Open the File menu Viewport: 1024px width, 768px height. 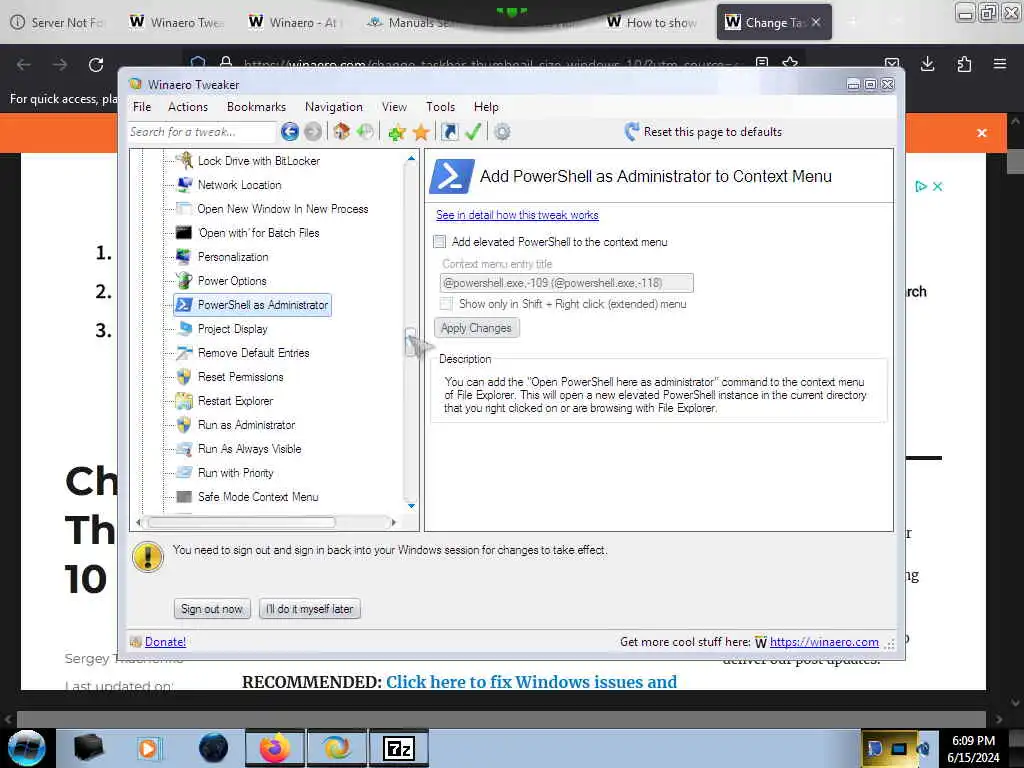pos(142,107)
